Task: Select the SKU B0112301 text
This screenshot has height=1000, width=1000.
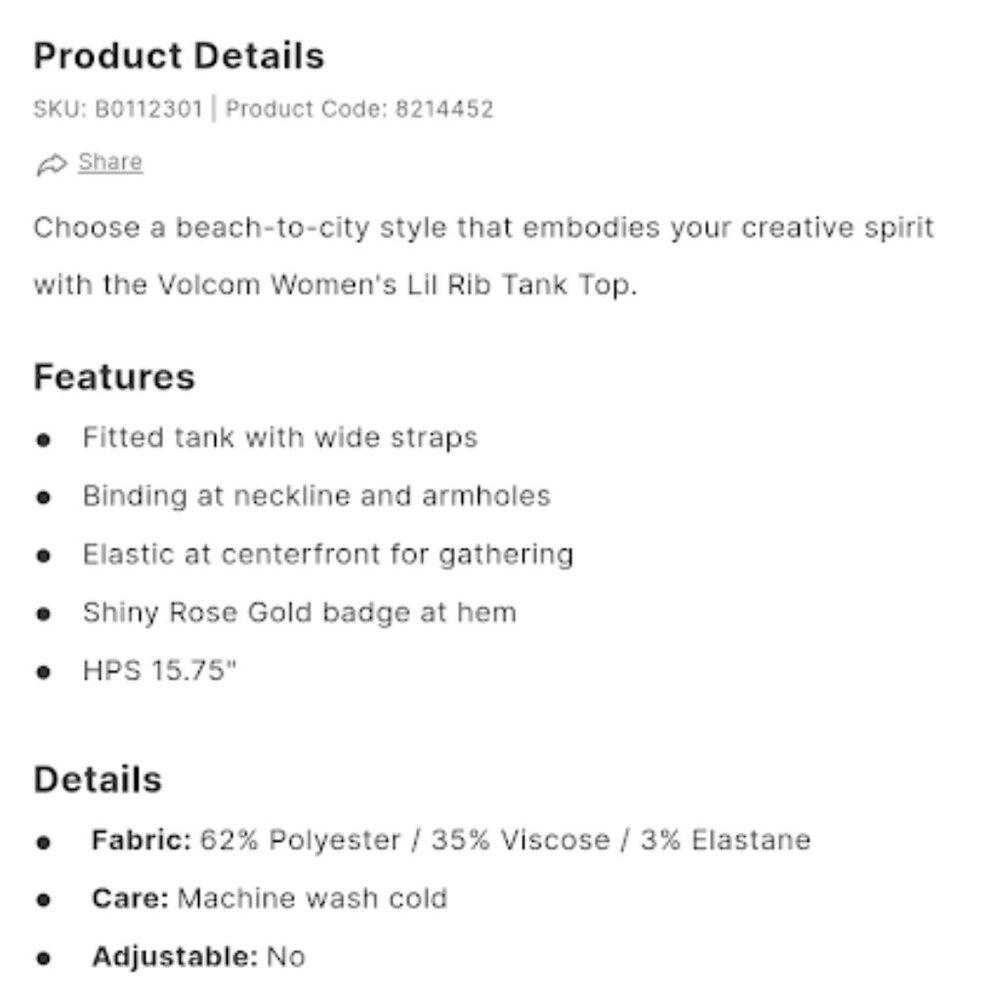Action: tap(118, 109)
